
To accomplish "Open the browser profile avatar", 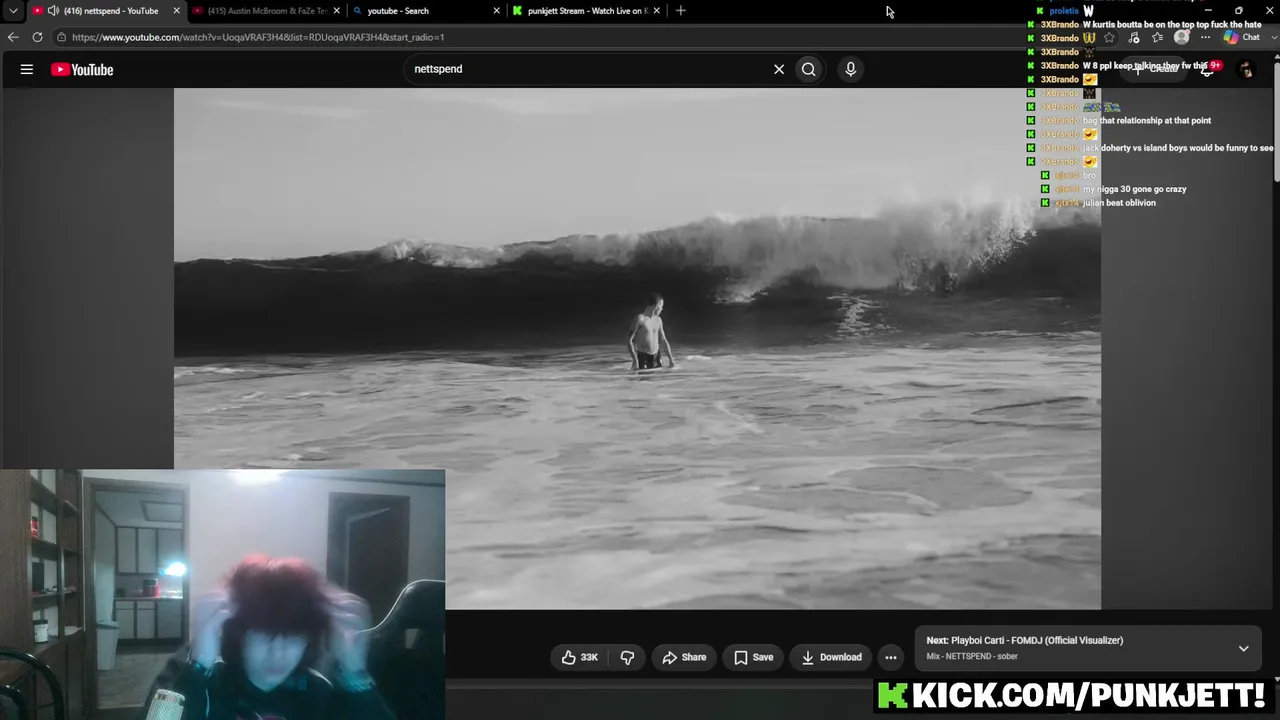I will tap(1181, 37).
